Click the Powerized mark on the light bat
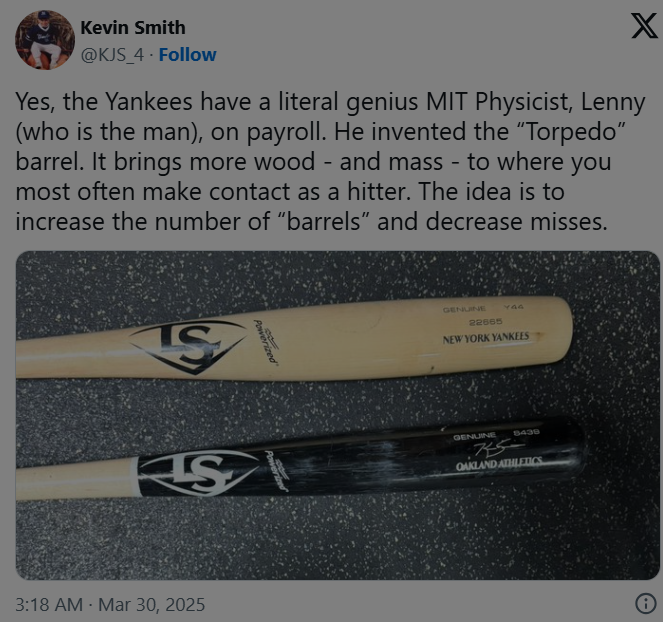The width and height of the screenshot is (663, 622). point(266,342)
